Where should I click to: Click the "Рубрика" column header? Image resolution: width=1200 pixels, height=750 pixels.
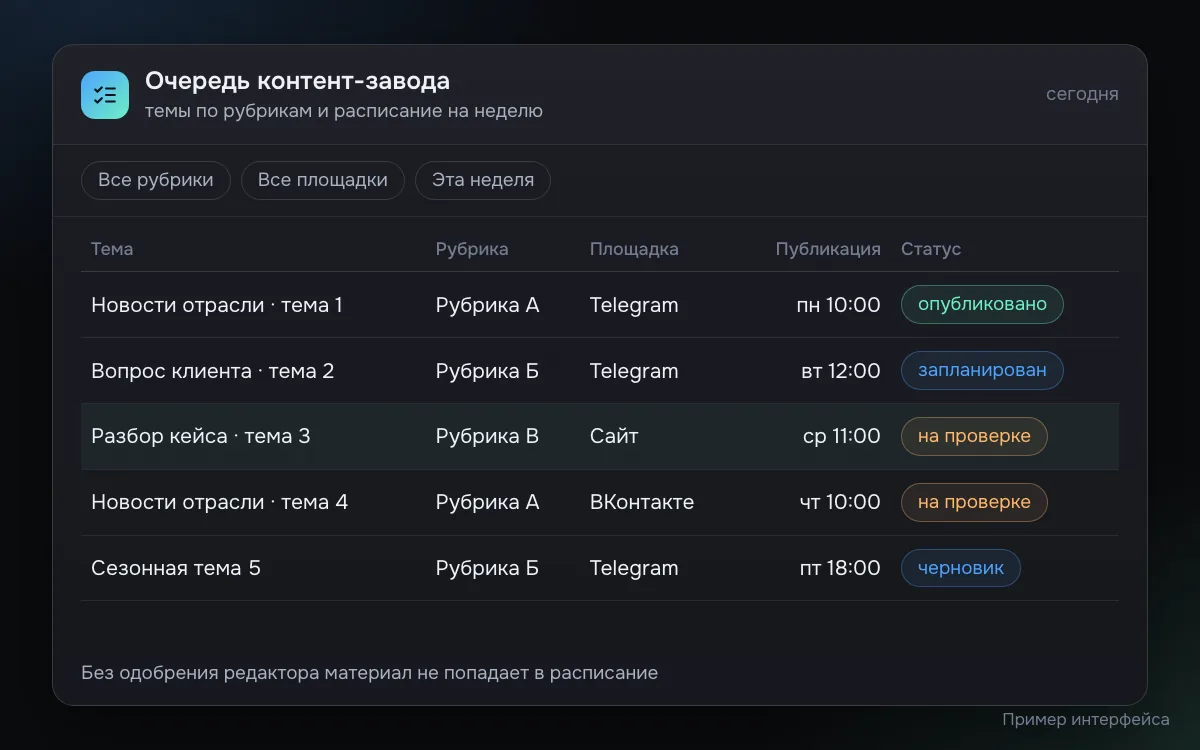click(472, 249)
